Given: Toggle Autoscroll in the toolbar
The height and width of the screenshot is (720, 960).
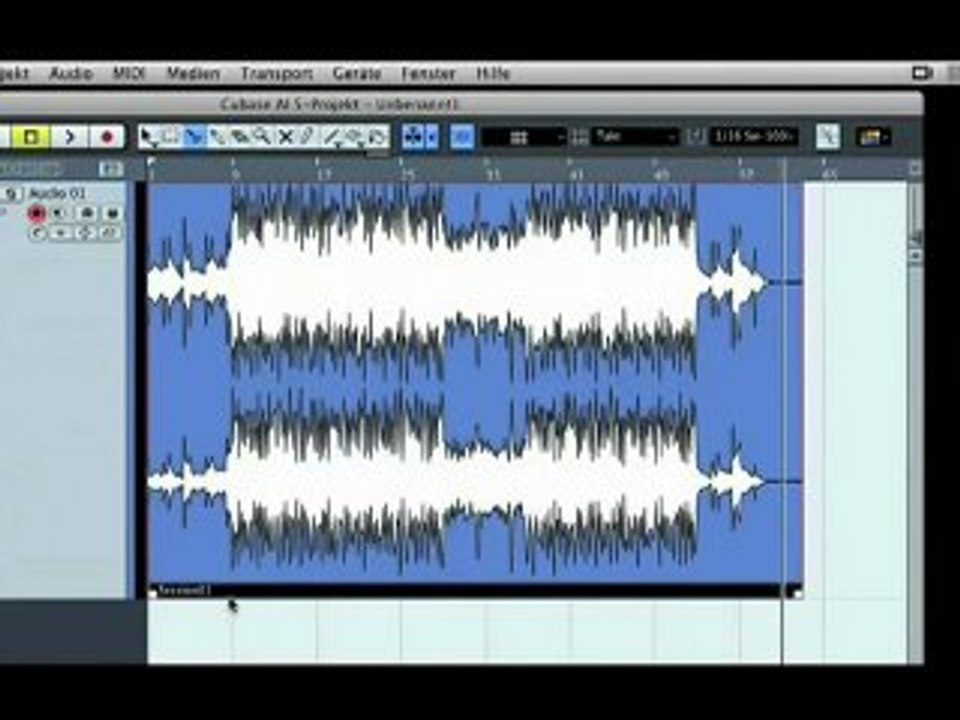Looking at the screenshot, I should [413, 137].
